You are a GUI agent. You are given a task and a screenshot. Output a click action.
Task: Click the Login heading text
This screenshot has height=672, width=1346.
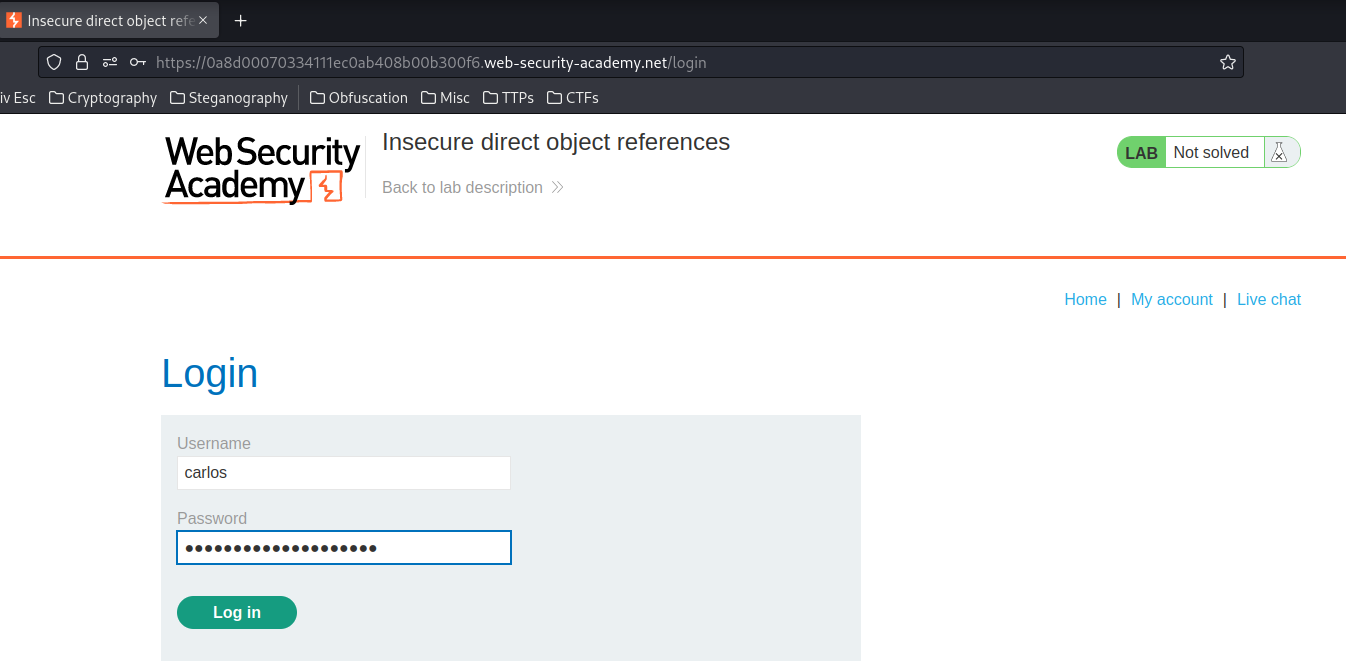coord(210,373)
